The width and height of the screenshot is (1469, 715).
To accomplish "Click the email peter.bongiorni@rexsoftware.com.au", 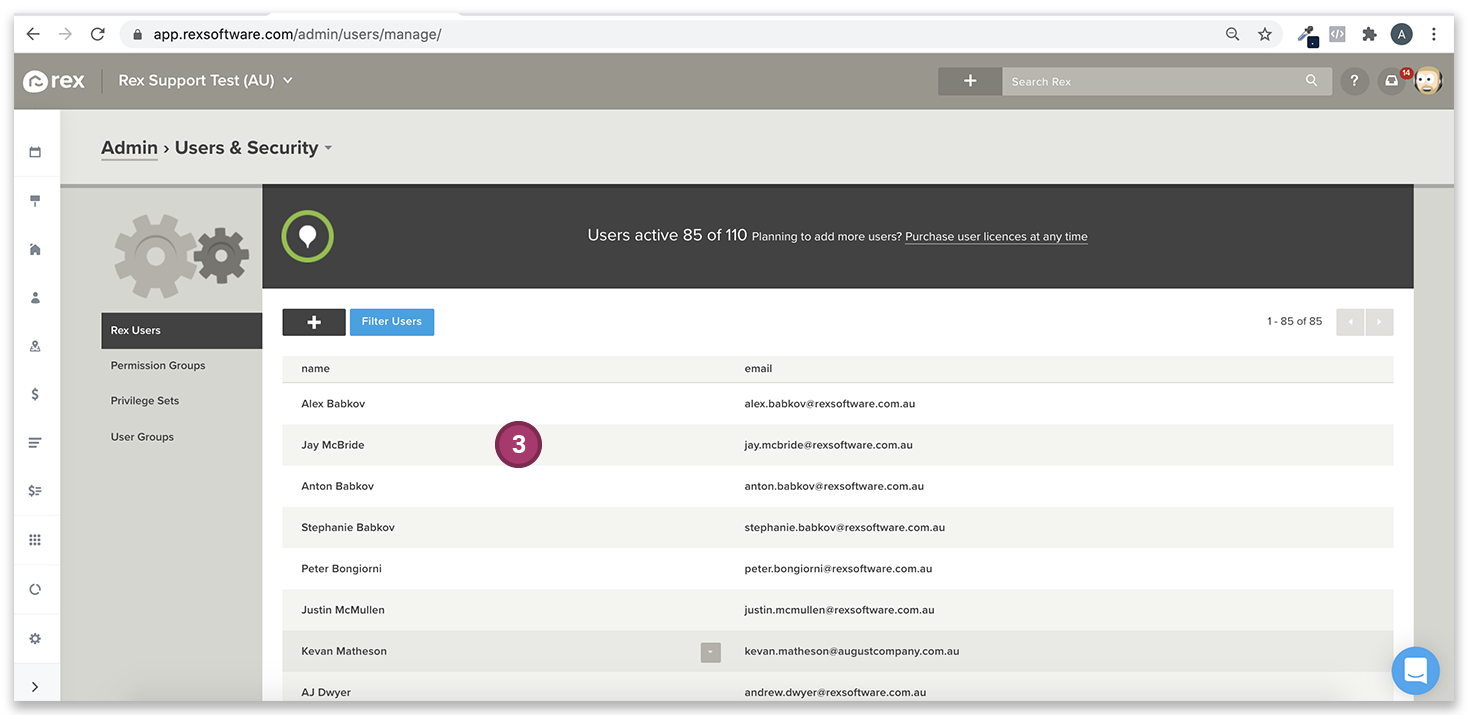I will 838,568.
